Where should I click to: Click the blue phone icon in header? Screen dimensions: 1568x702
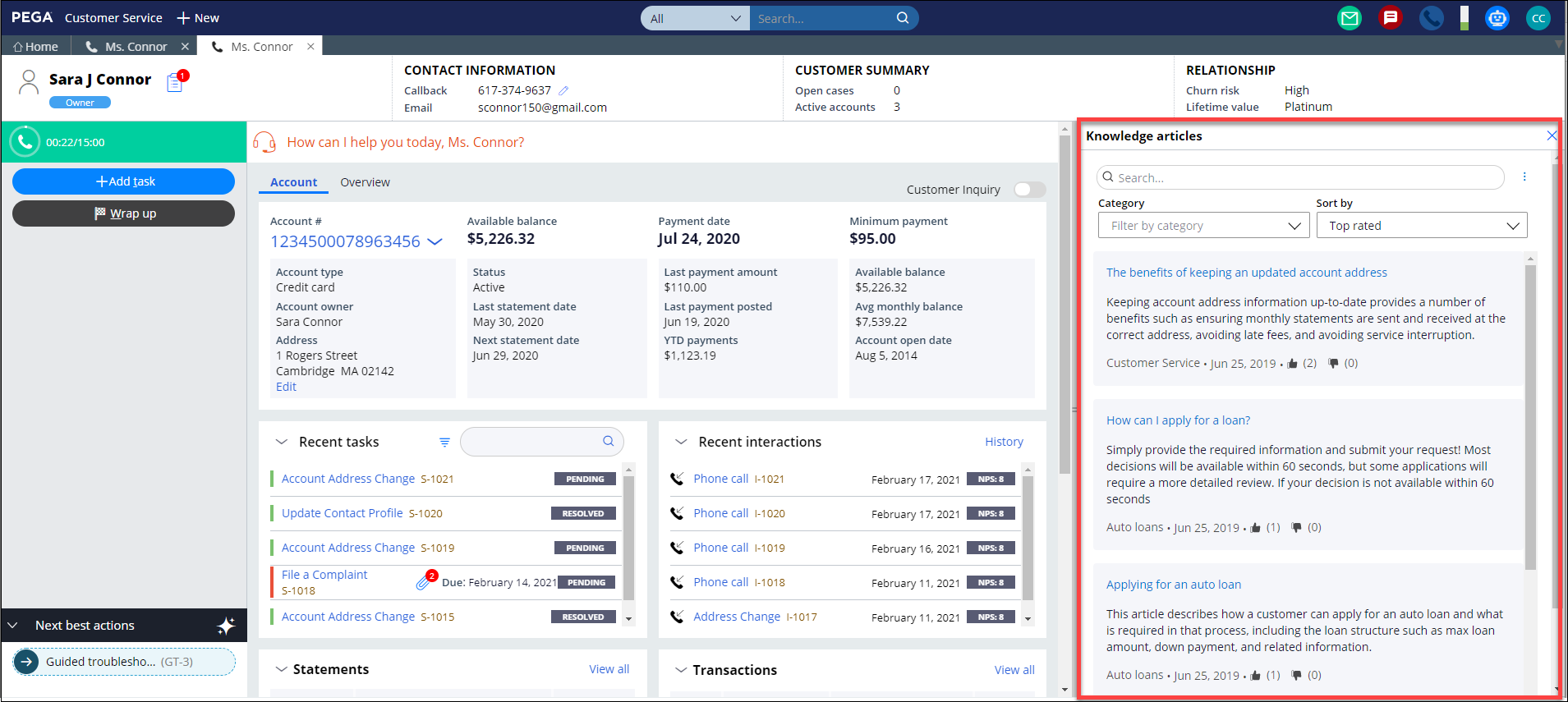pos(1431,18)
